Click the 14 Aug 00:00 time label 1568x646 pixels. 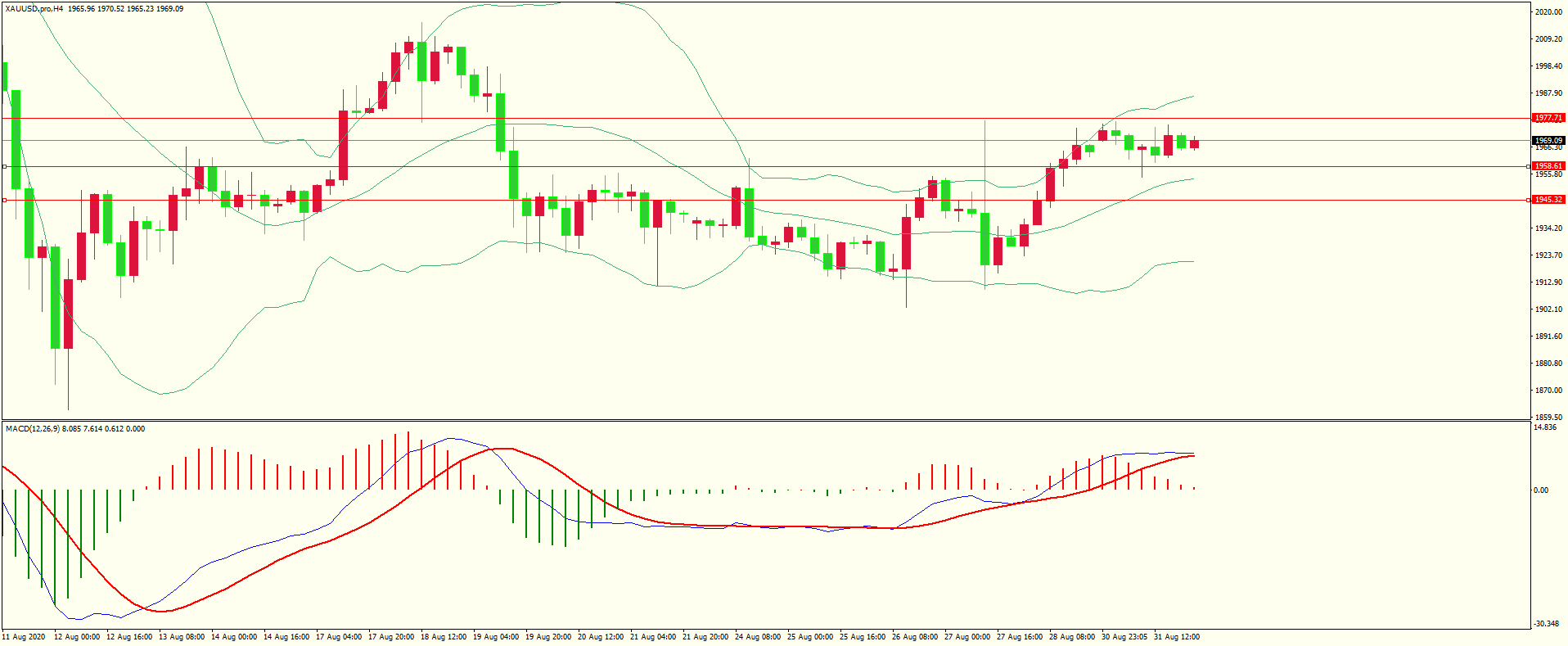point(234,637)
